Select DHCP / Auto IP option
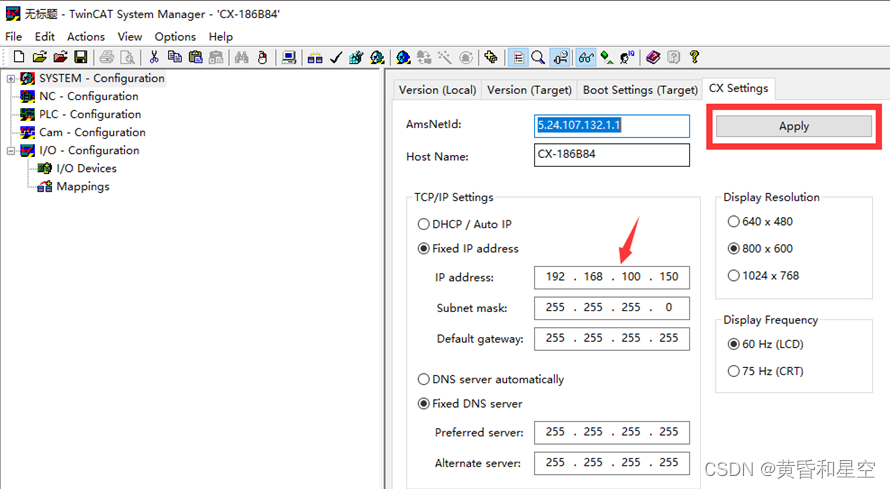Viewport: 890px width, 489px height. [x=464, y=224]
